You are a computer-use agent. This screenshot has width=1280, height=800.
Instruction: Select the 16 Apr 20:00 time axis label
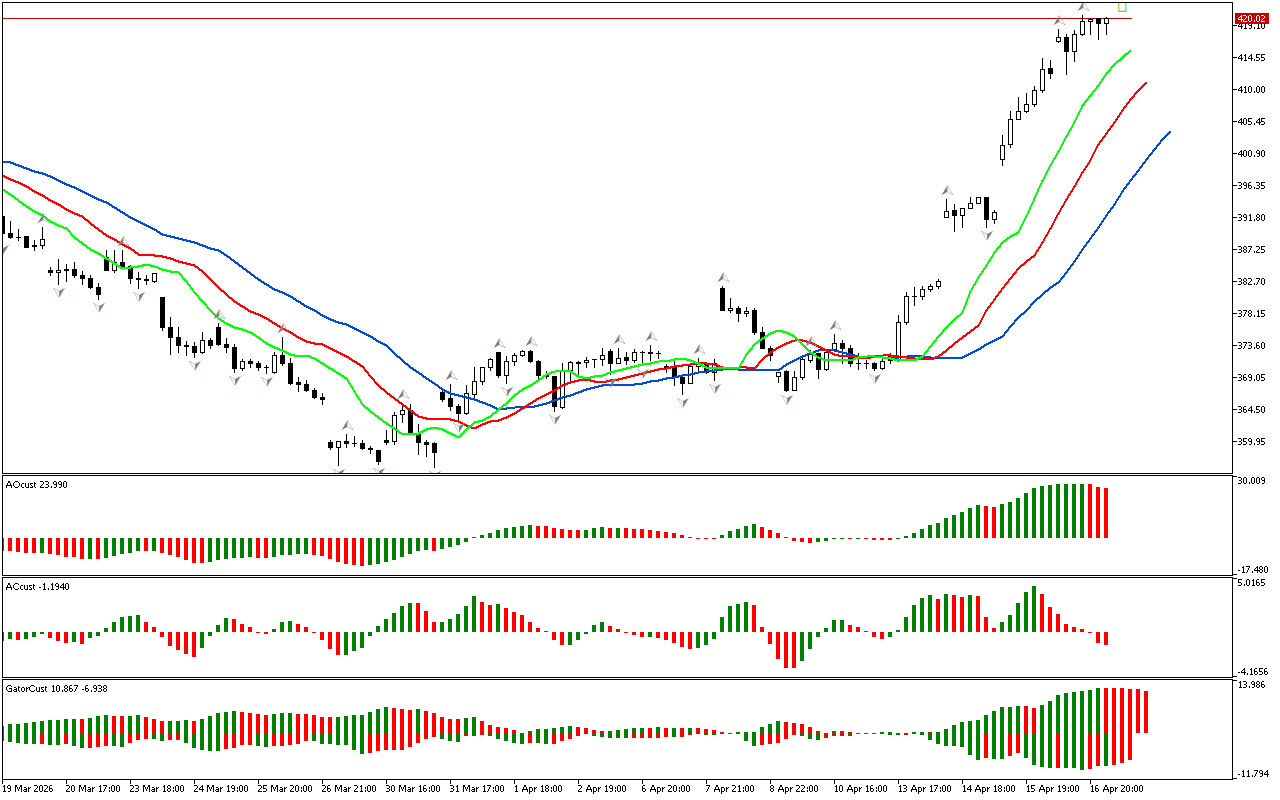(1117, 789)
